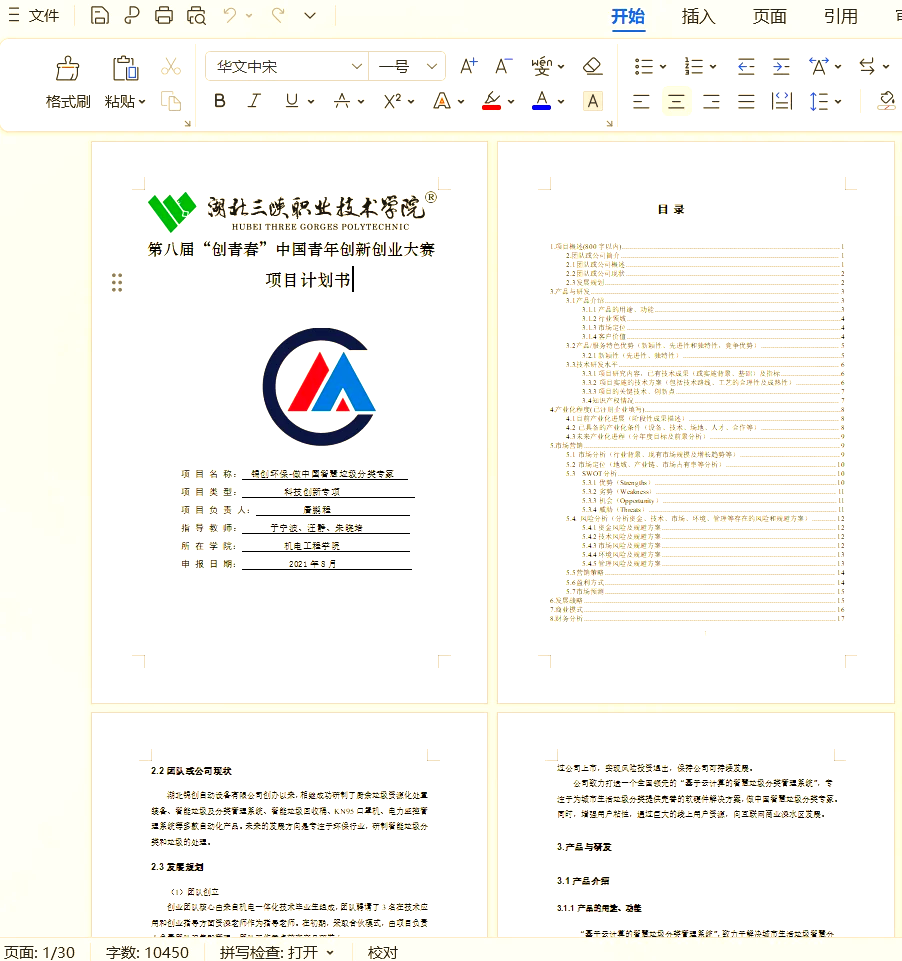This screenshot has width=902, height=961.
Task: Click the Cut scissors icon
Action: (171, 66)
